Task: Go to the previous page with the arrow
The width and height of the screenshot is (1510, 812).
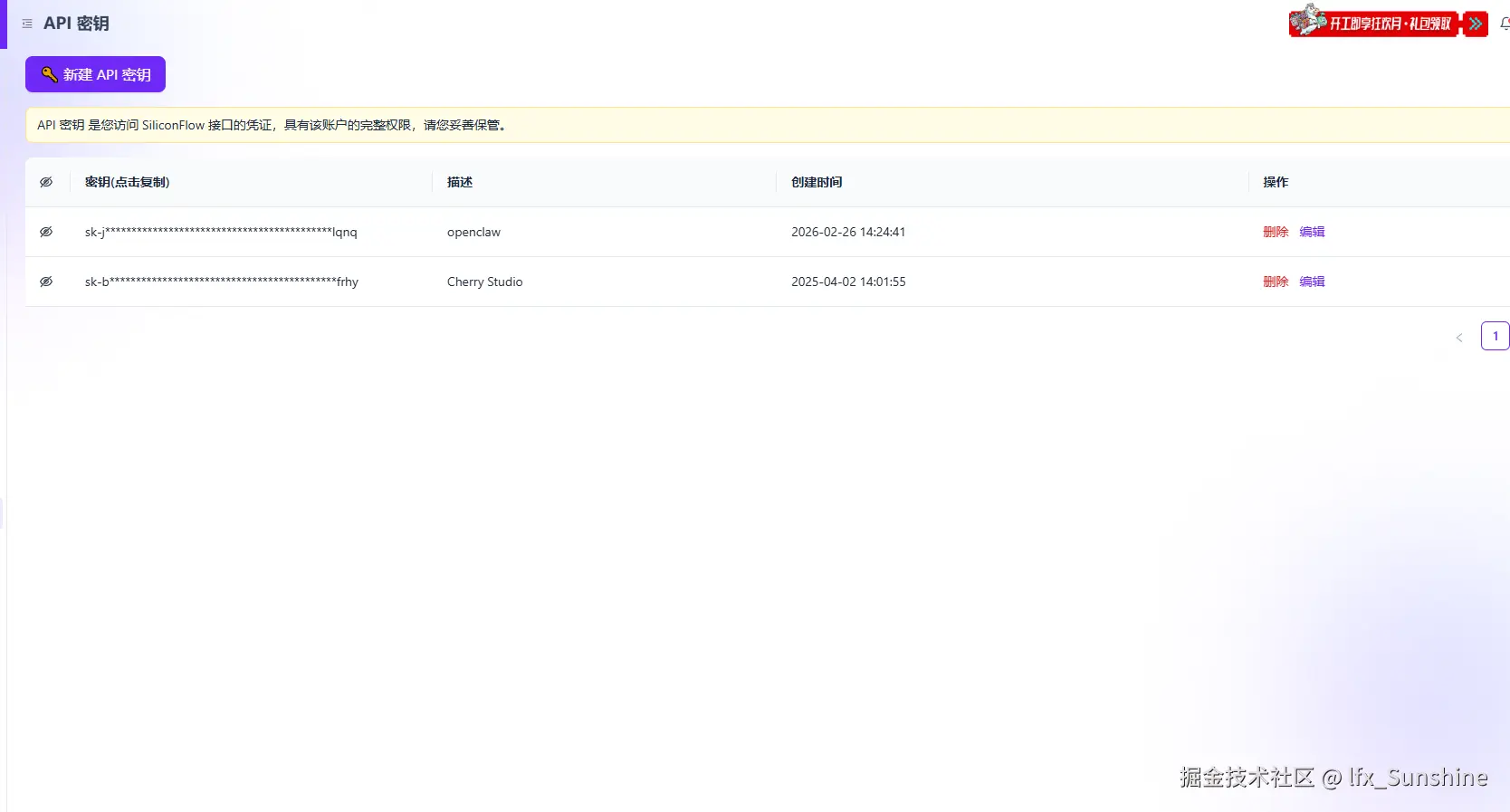Action: (x=1459, y=338)
